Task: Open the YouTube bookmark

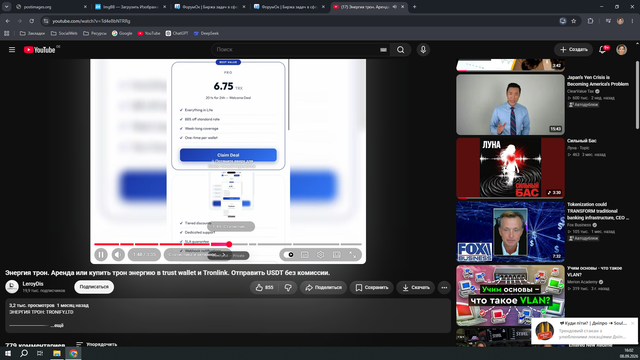Action: tap(149, 33)
